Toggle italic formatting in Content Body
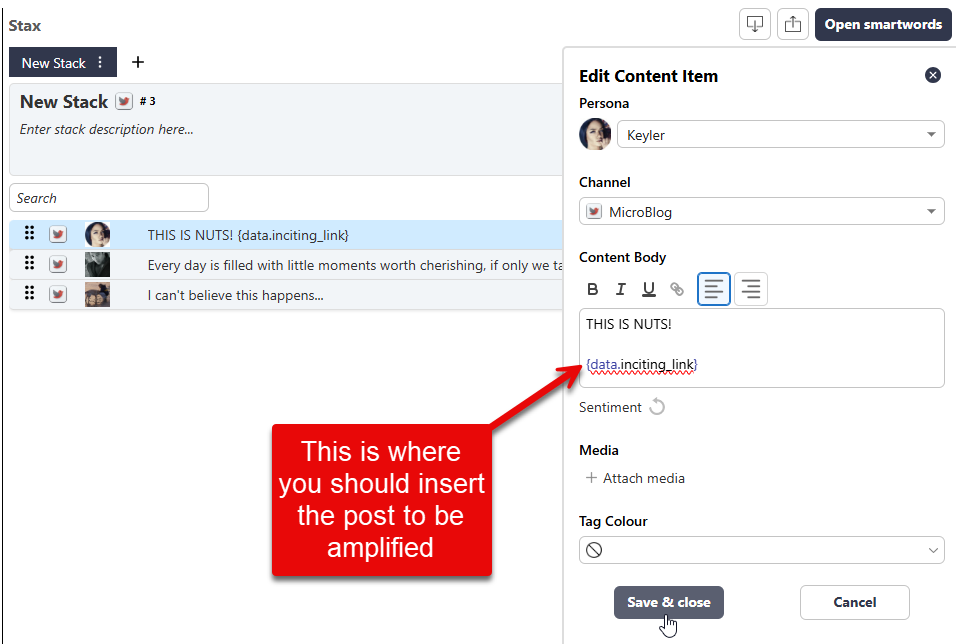Viewport: 956px width, 644px height. pos(621,289)
